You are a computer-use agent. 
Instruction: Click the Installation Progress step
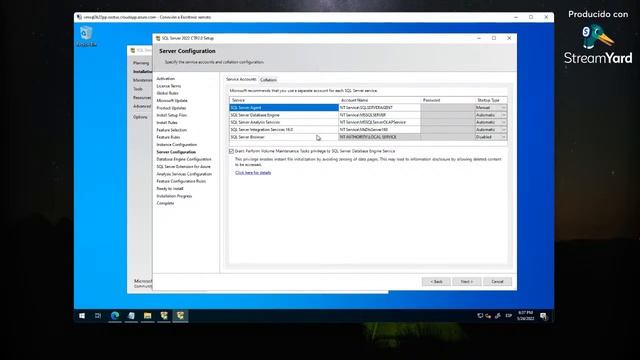(174, 196)
